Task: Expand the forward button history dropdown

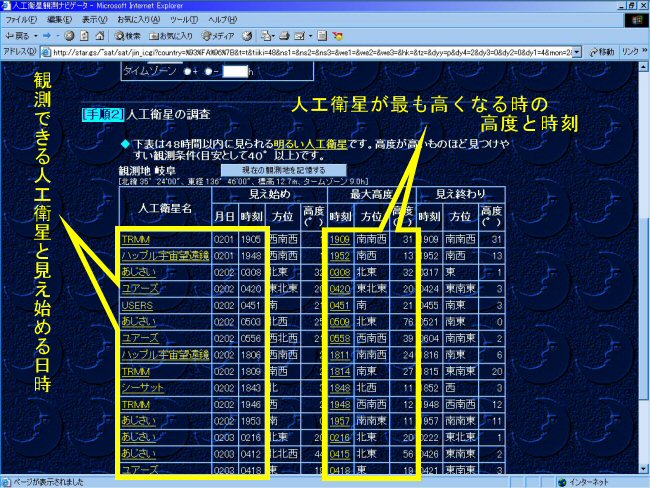Action: click(x=58, y=36)
